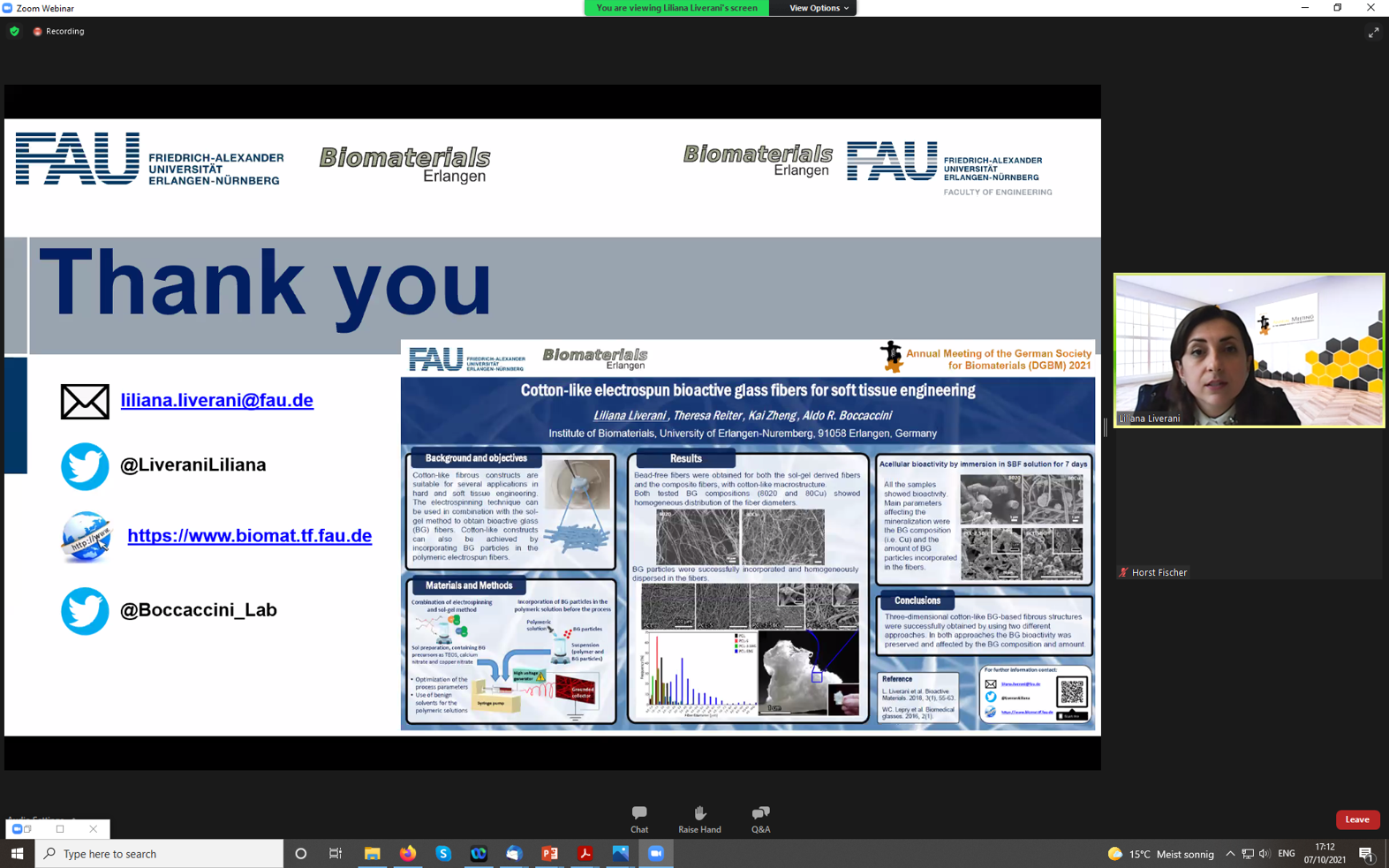Open Firefox from the taskbar
Image resolution: width=1389 pixels, height=868 pixels.
(407, 854)
